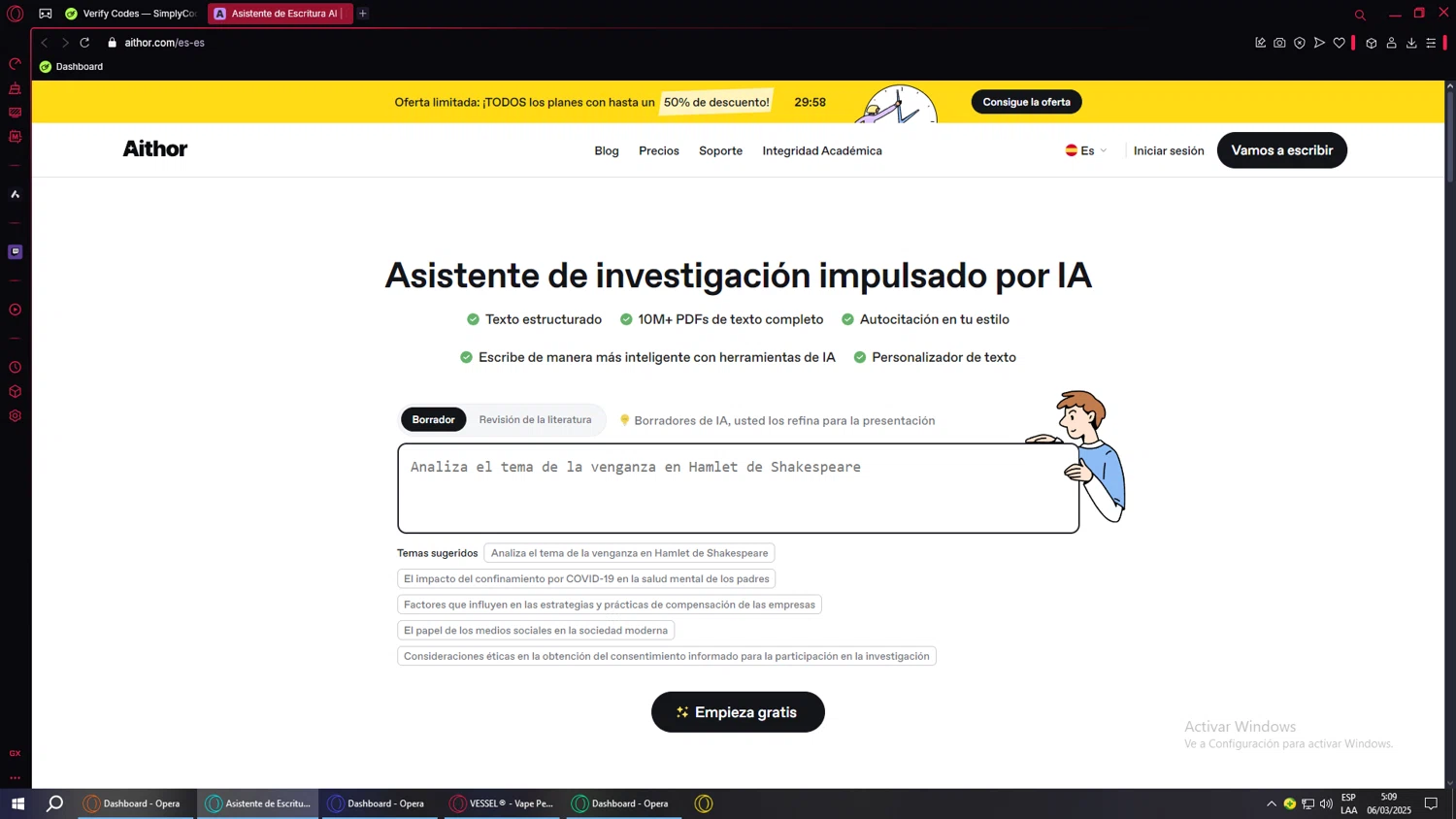Open Settings gear icon in sidebar
The image size is (1456, 819).
point(15,415)
